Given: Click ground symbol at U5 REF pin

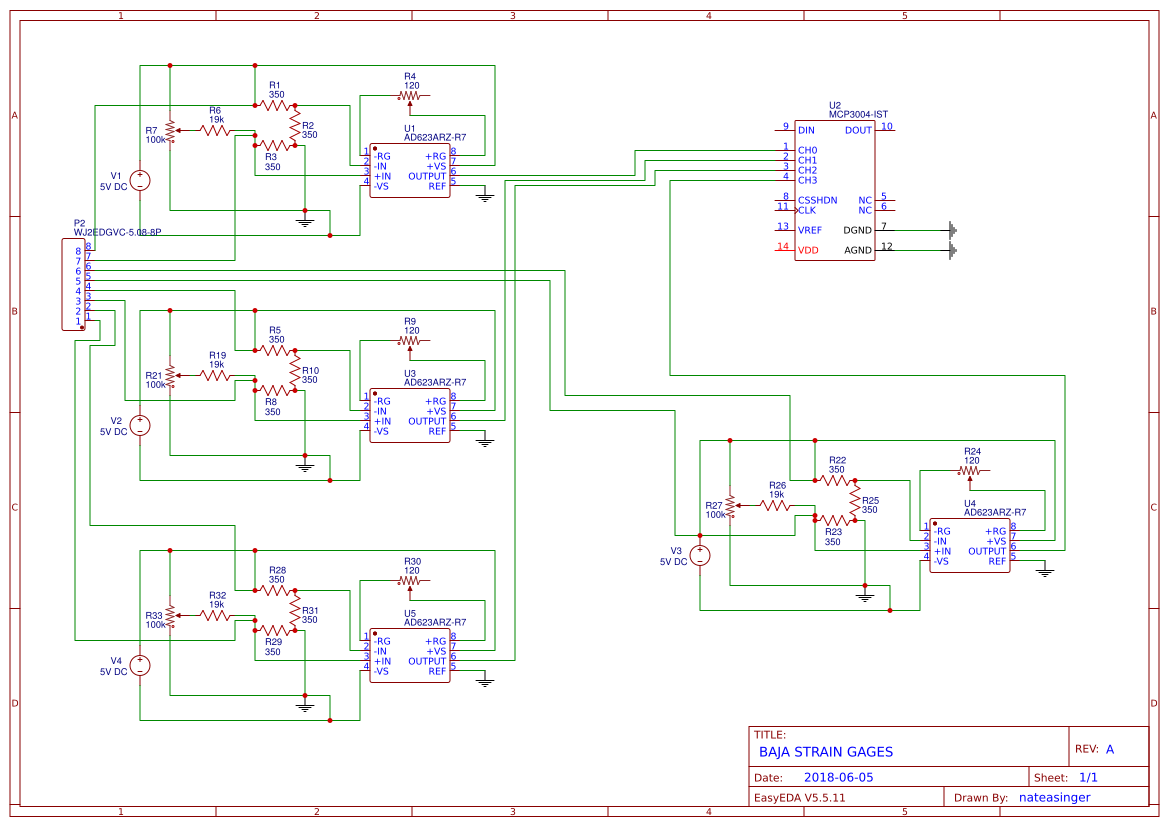Looking at the screenshot, I should click(x=485, y=682).
